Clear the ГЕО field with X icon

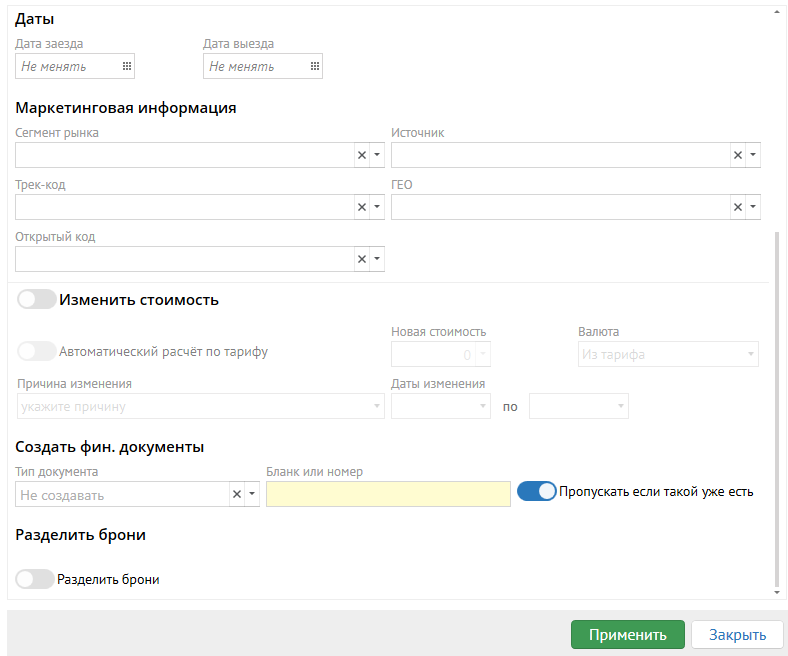tap(737, 207)
